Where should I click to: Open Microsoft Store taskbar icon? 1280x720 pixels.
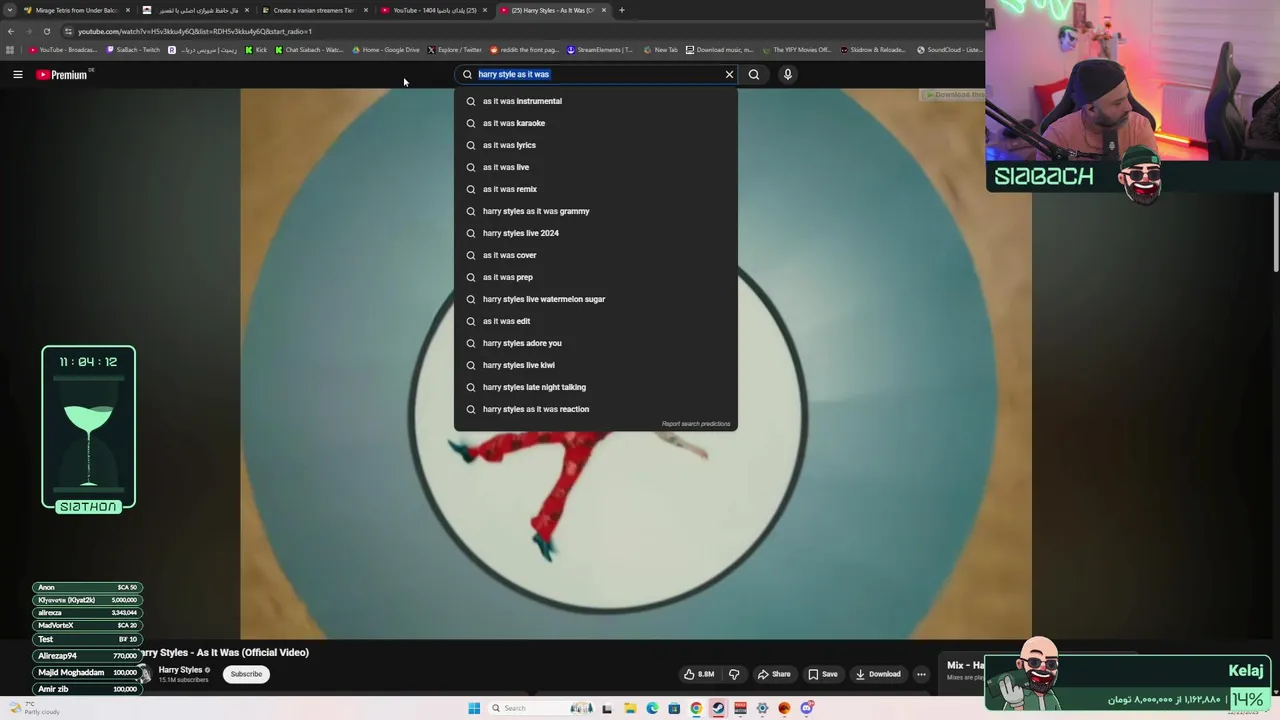pyautogui.click(x=674, y=708)
